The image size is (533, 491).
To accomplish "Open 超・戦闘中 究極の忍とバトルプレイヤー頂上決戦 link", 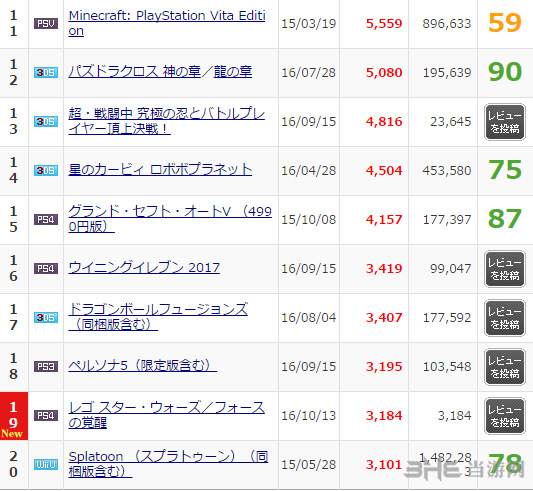I will 167,121.
